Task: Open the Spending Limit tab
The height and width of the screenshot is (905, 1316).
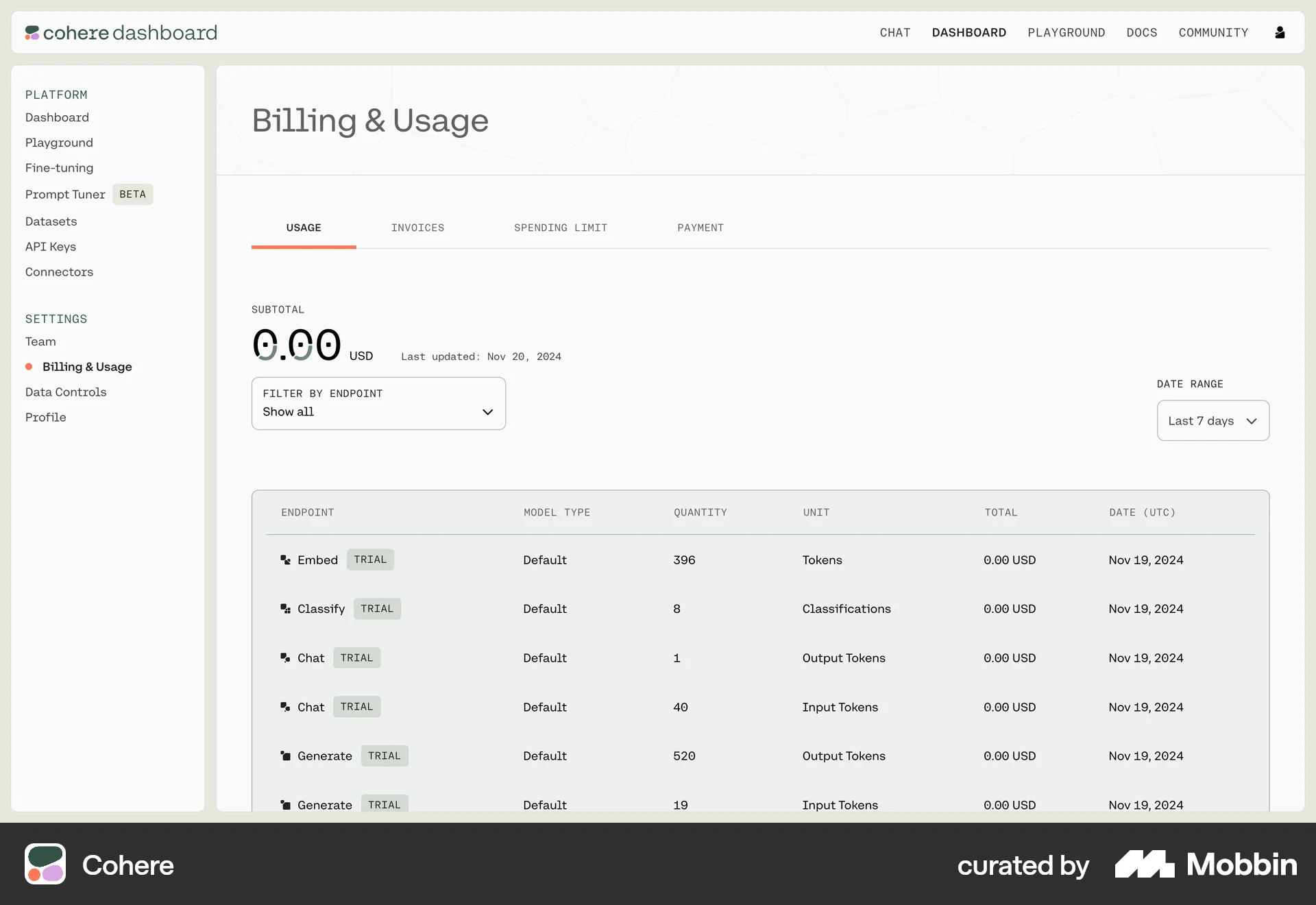Action: tap(561, 228)
